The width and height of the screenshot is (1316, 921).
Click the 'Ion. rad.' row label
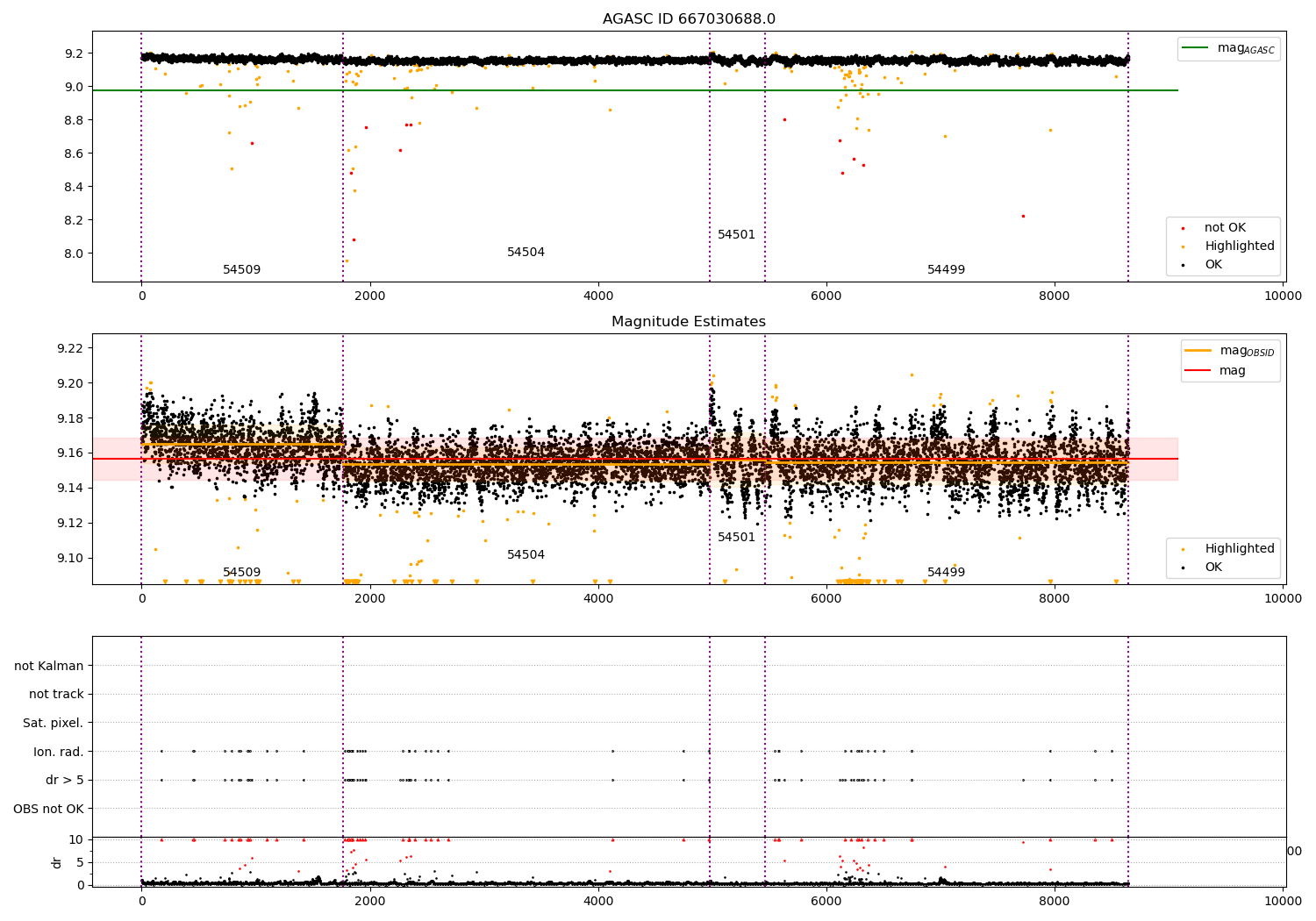click(x=59, y=752)
